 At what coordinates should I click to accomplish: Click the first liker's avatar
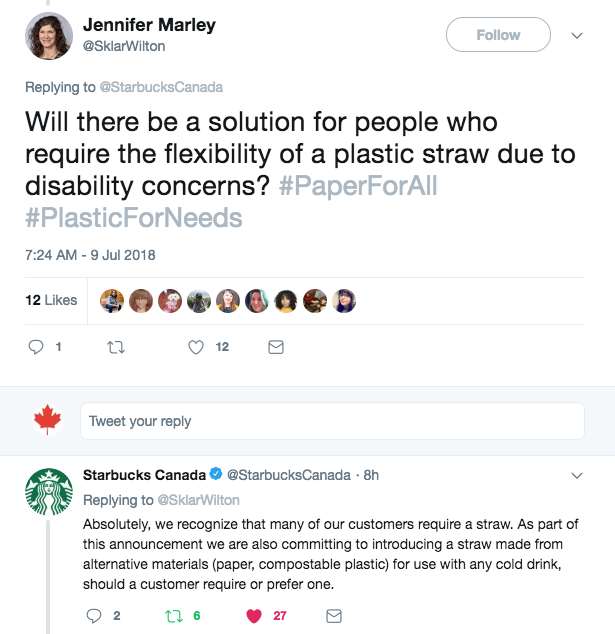pos(112,300)
